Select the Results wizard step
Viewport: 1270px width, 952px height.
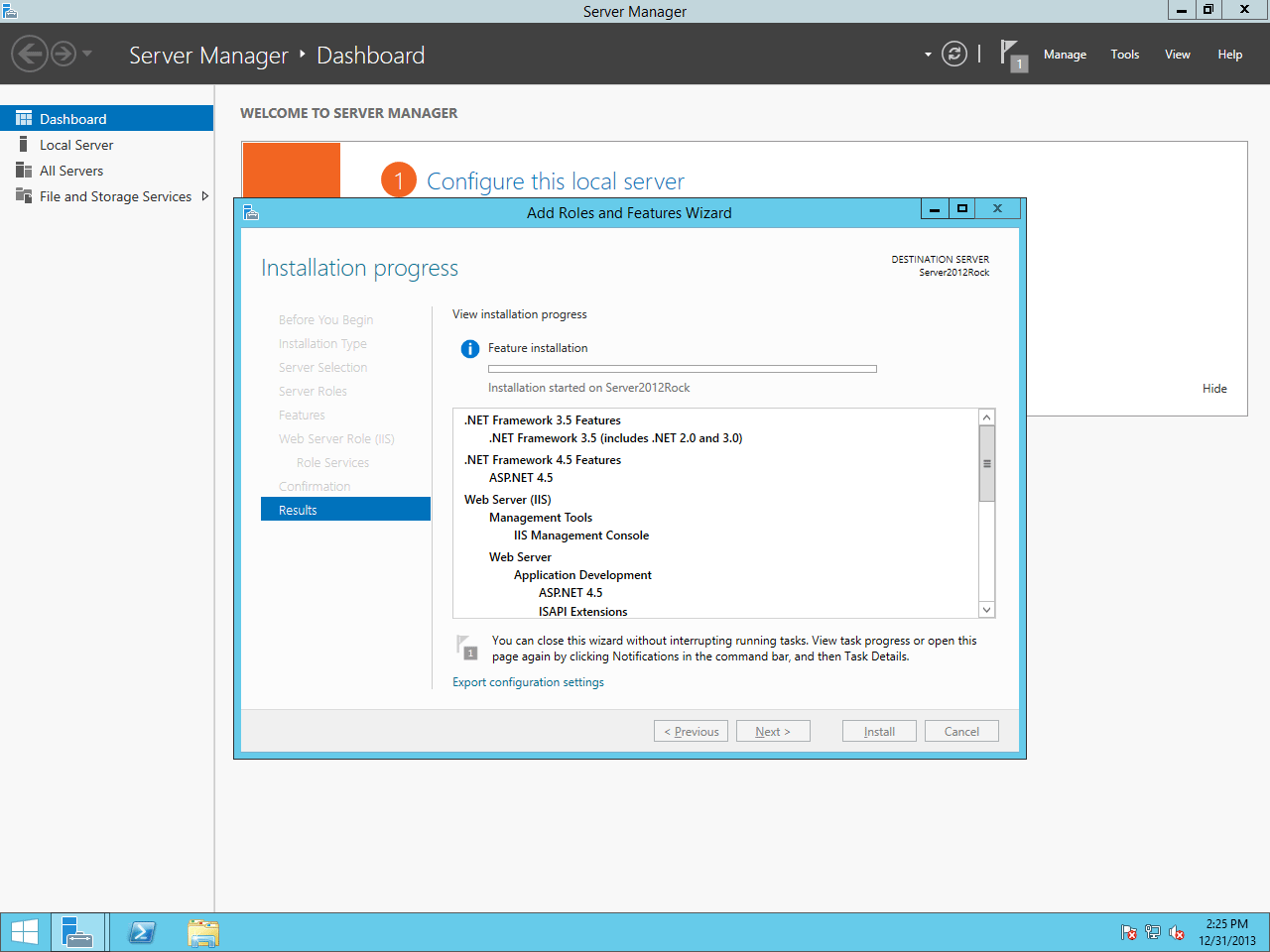click(x=345, y=510)
